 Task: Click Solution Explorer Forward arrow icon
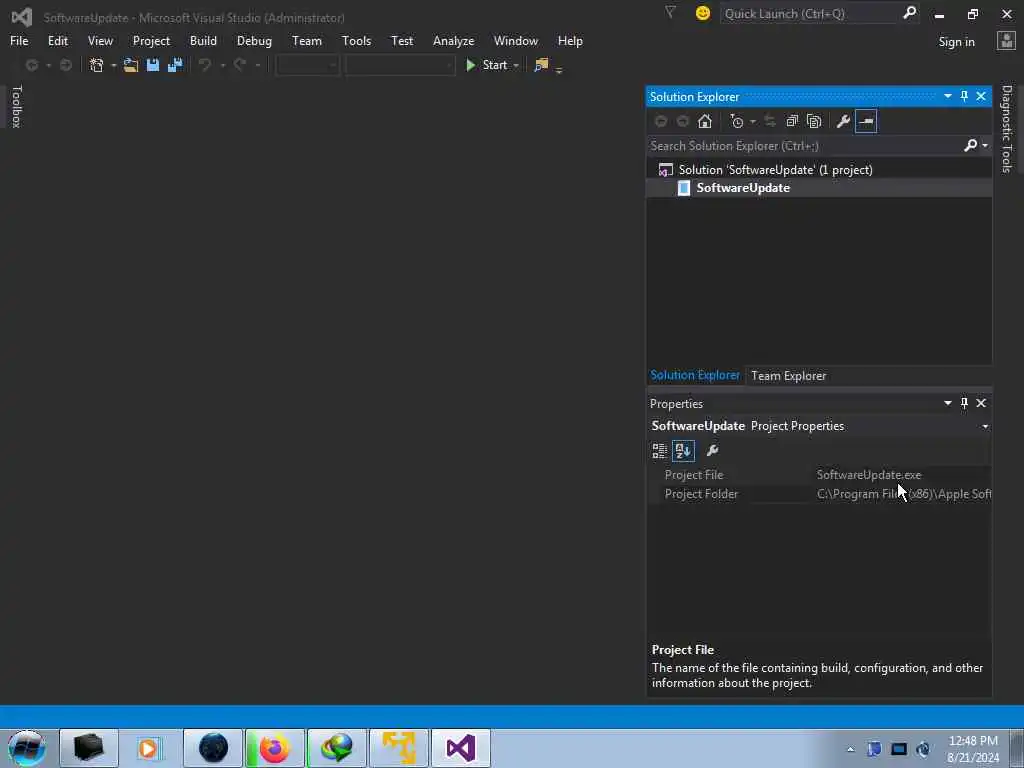click(683, 121)
